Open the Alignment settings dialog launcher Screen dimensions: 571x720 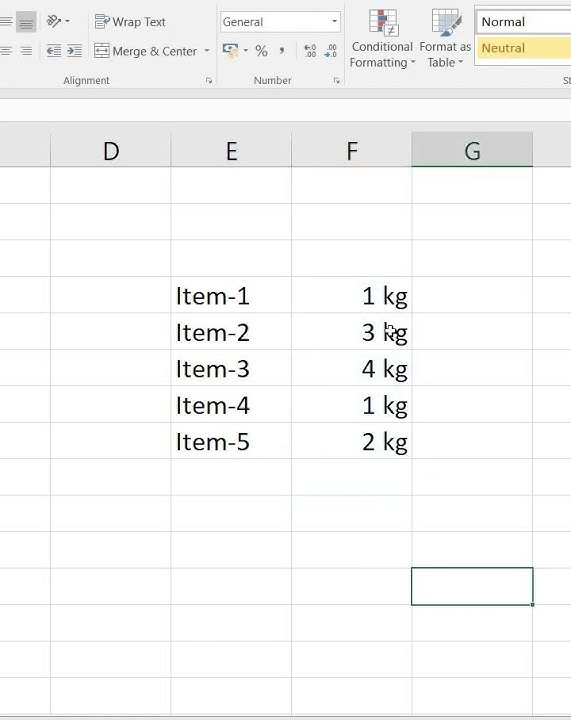[x=209, y=81]
